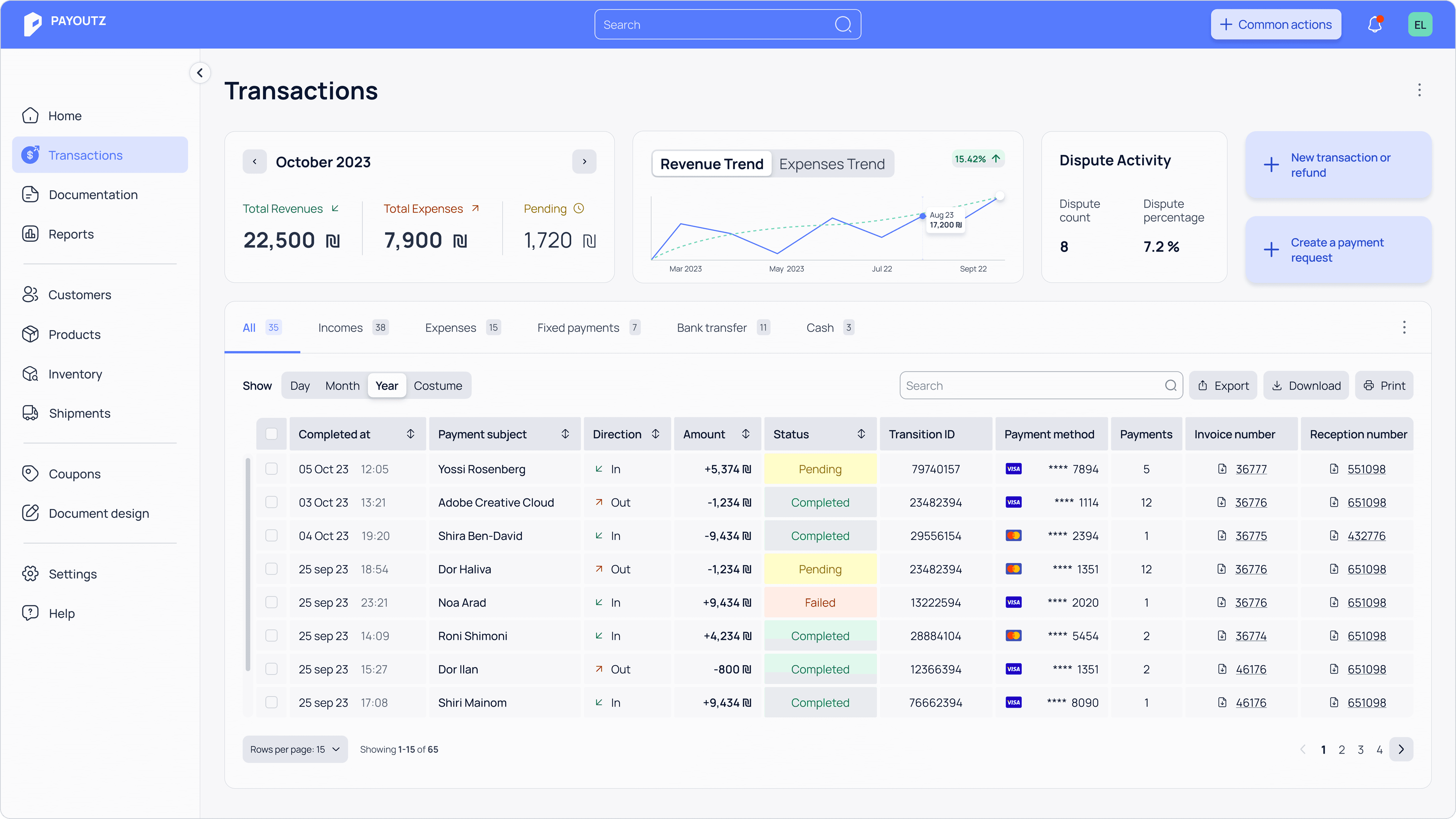
Task: Click the Document design pencil icon
Action: click(x=30, y=513)
